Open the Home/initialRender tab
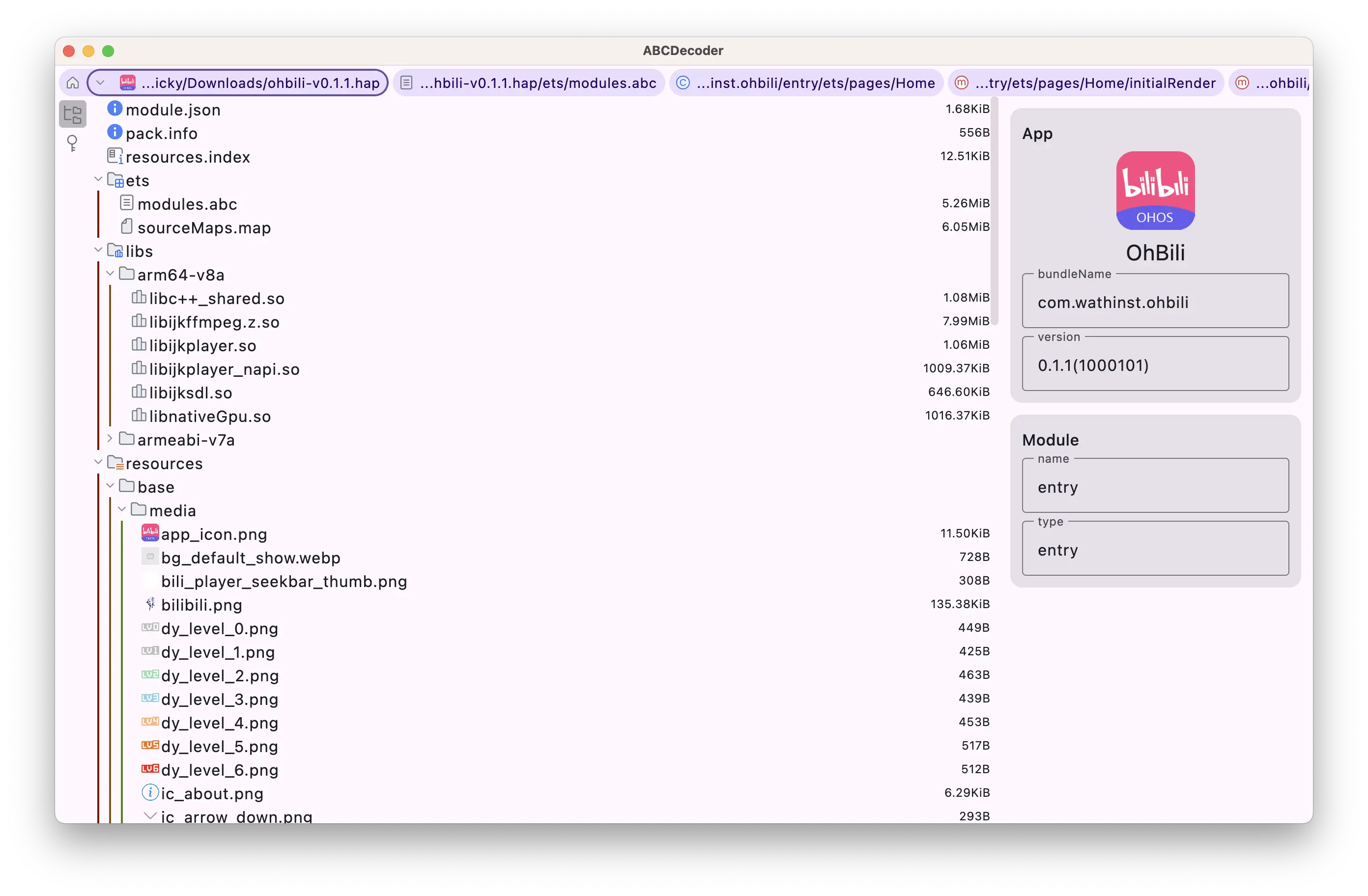This screenshot has height=896, width=1368. [x=1086, y=83]
